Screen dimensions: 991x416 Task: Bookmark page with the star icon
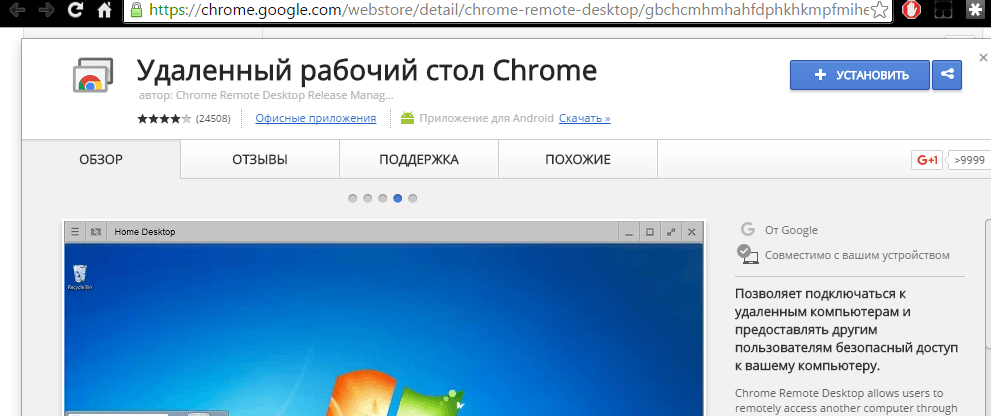coord(879,9)
